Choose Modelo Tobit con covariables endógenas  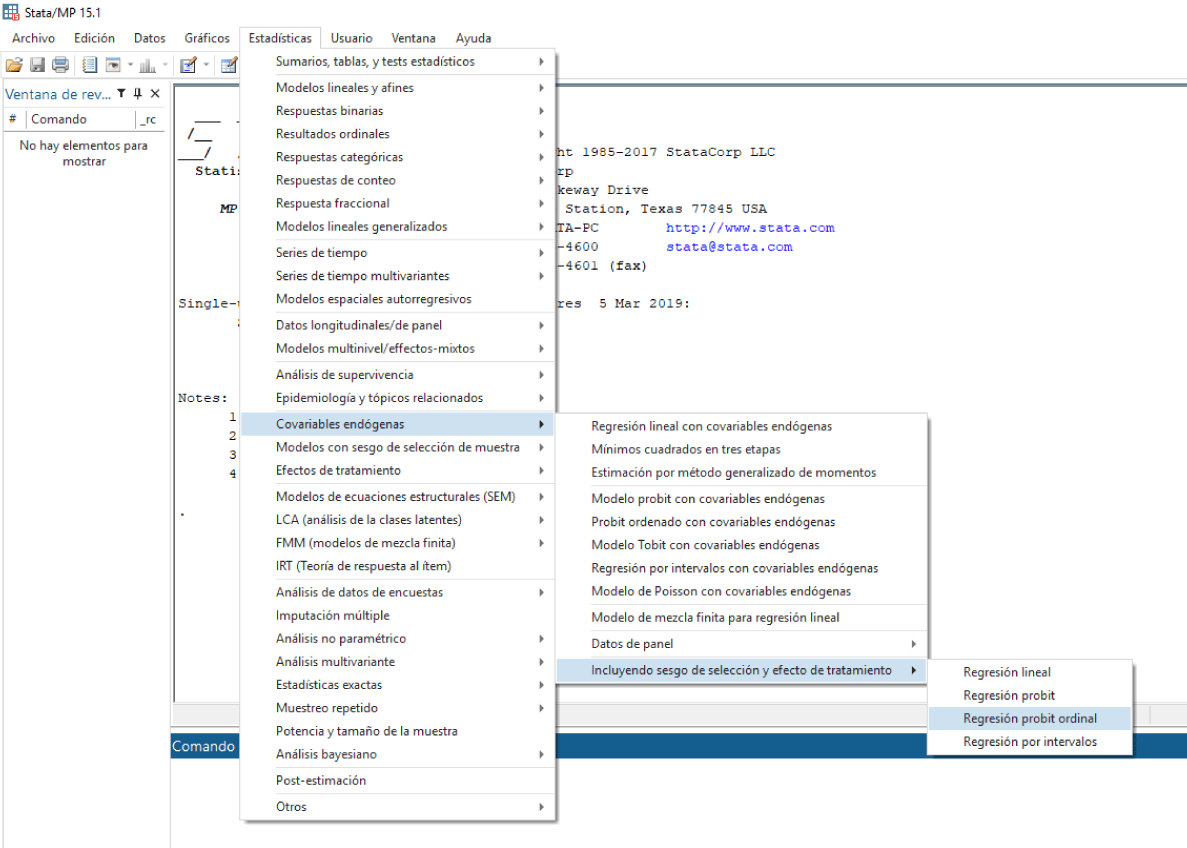coord(742,545)
